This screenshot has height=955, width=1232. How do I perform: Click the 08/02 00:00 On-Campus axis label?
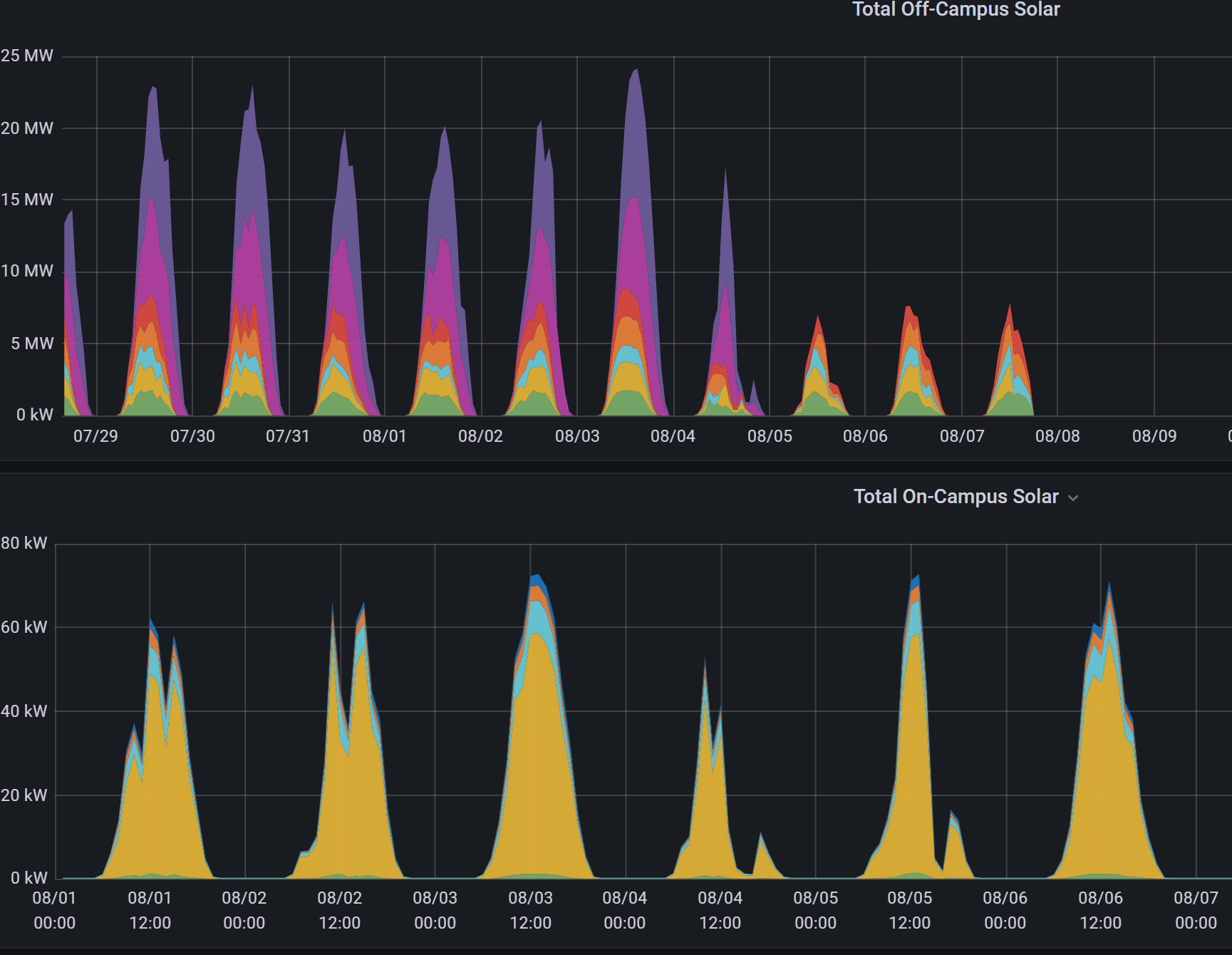tap(244, 910)
